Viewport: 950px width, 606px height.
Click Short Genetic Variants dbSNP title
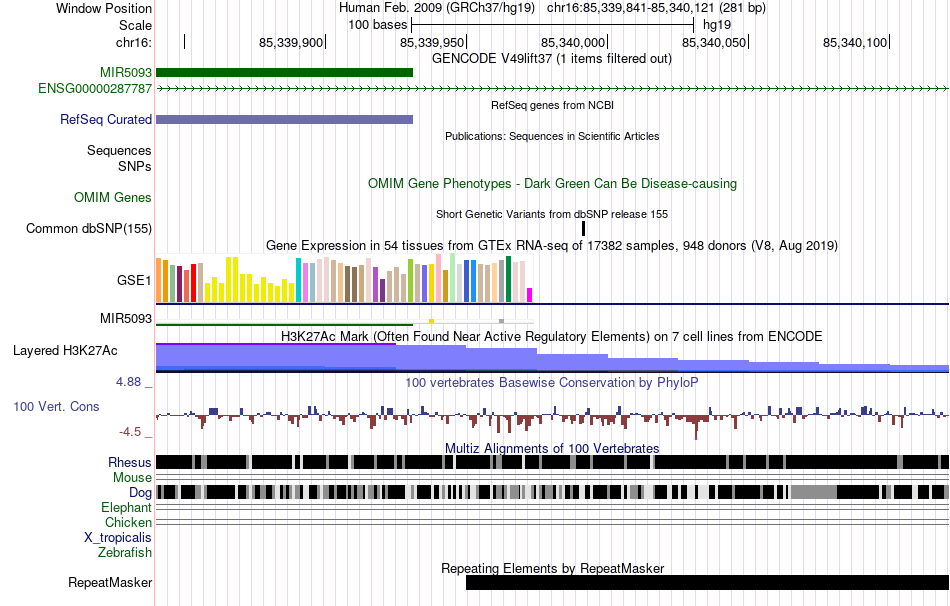click(x=552, y=214)
